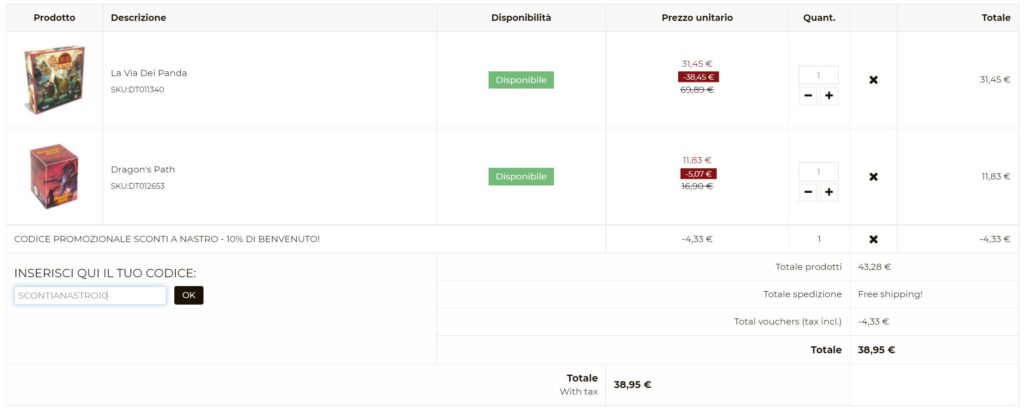Apply the promo code with OK
This screenshot has width=1024, height=408.
click(x=189, y=295)
